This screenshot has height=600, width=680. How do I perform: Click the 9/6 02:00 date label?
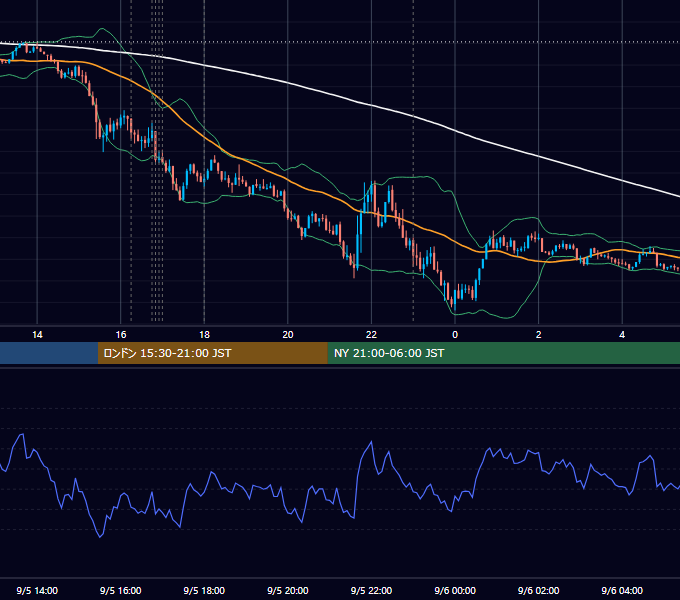tap(538, 590)
